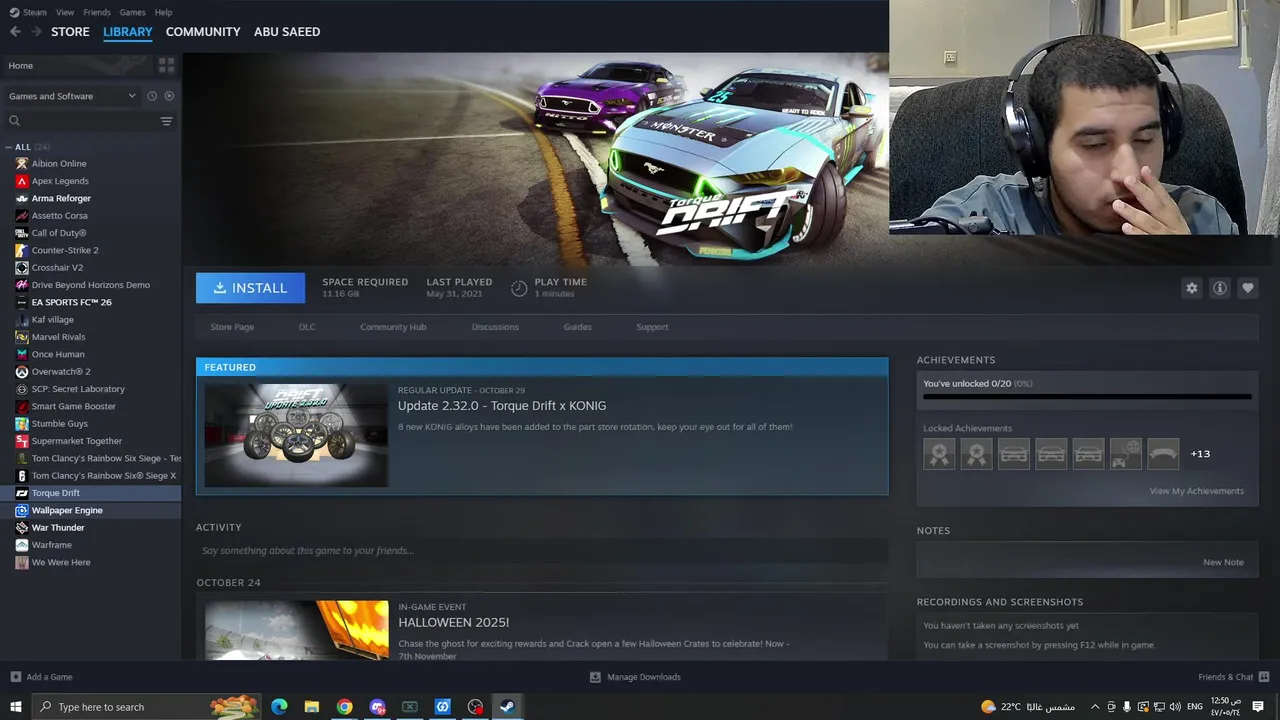
Task: Click the blue INSTALL button
Action: coord(250,288)
